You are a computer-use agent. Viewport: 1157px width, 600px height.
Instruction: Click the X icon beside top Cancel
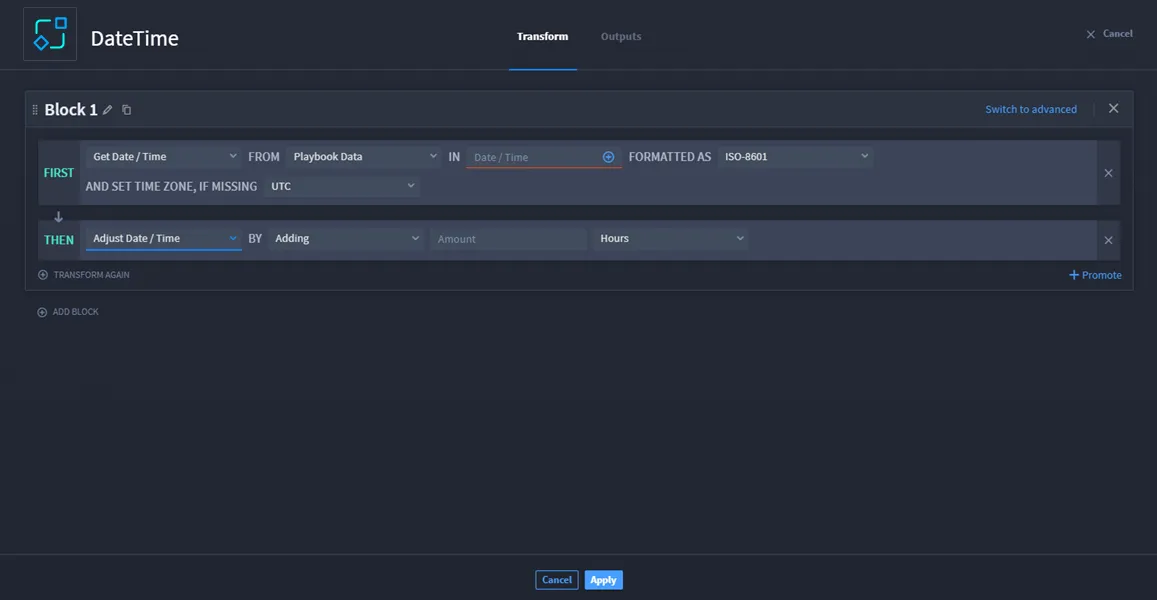pos(1091,35)
